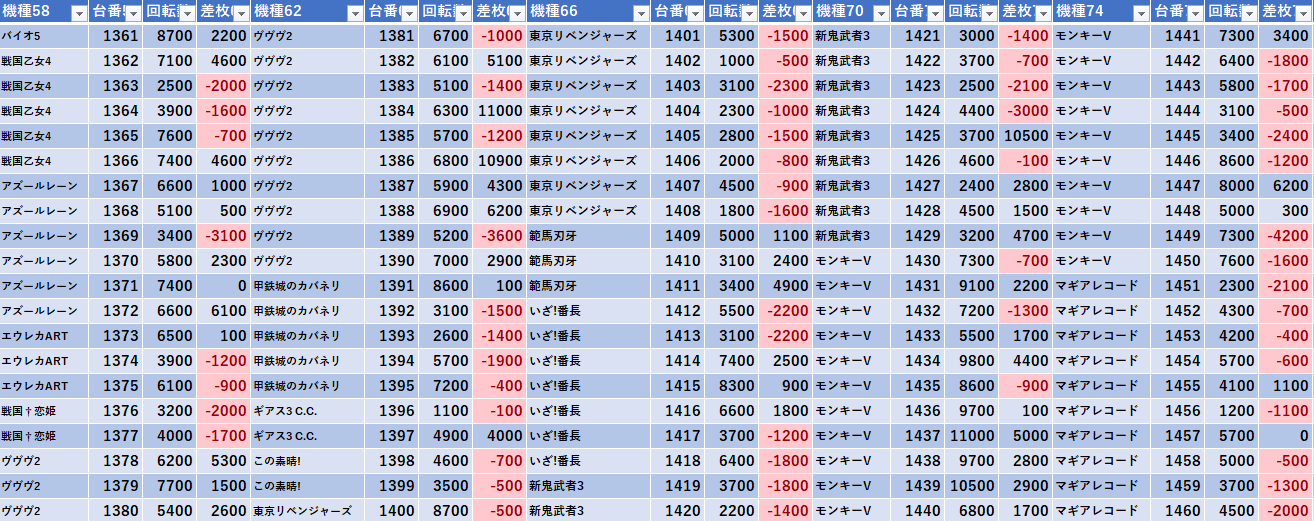
Task: Click the 11000 difference value in row 1384
Action: 500,111
